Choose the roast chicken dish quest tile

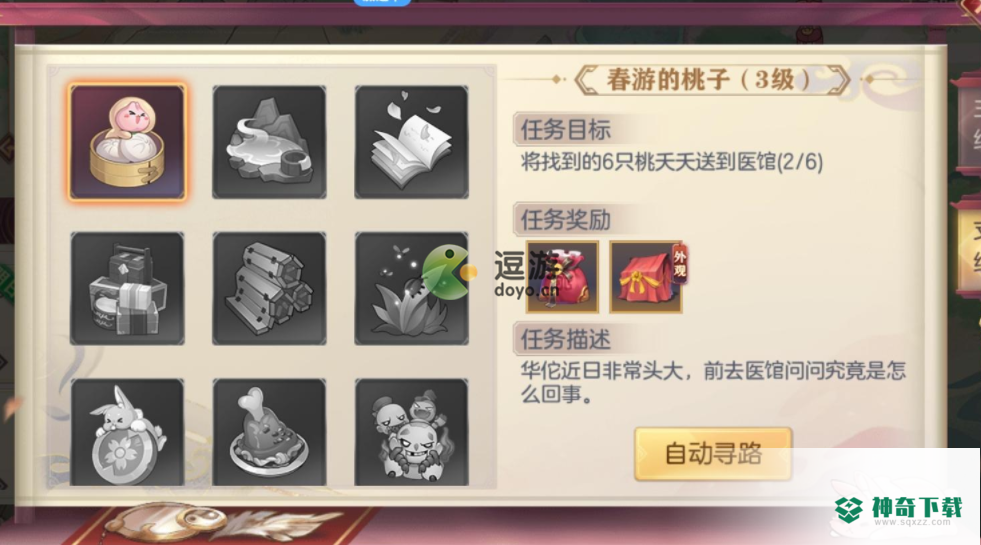pyautogui.click(x=269, y=432)
